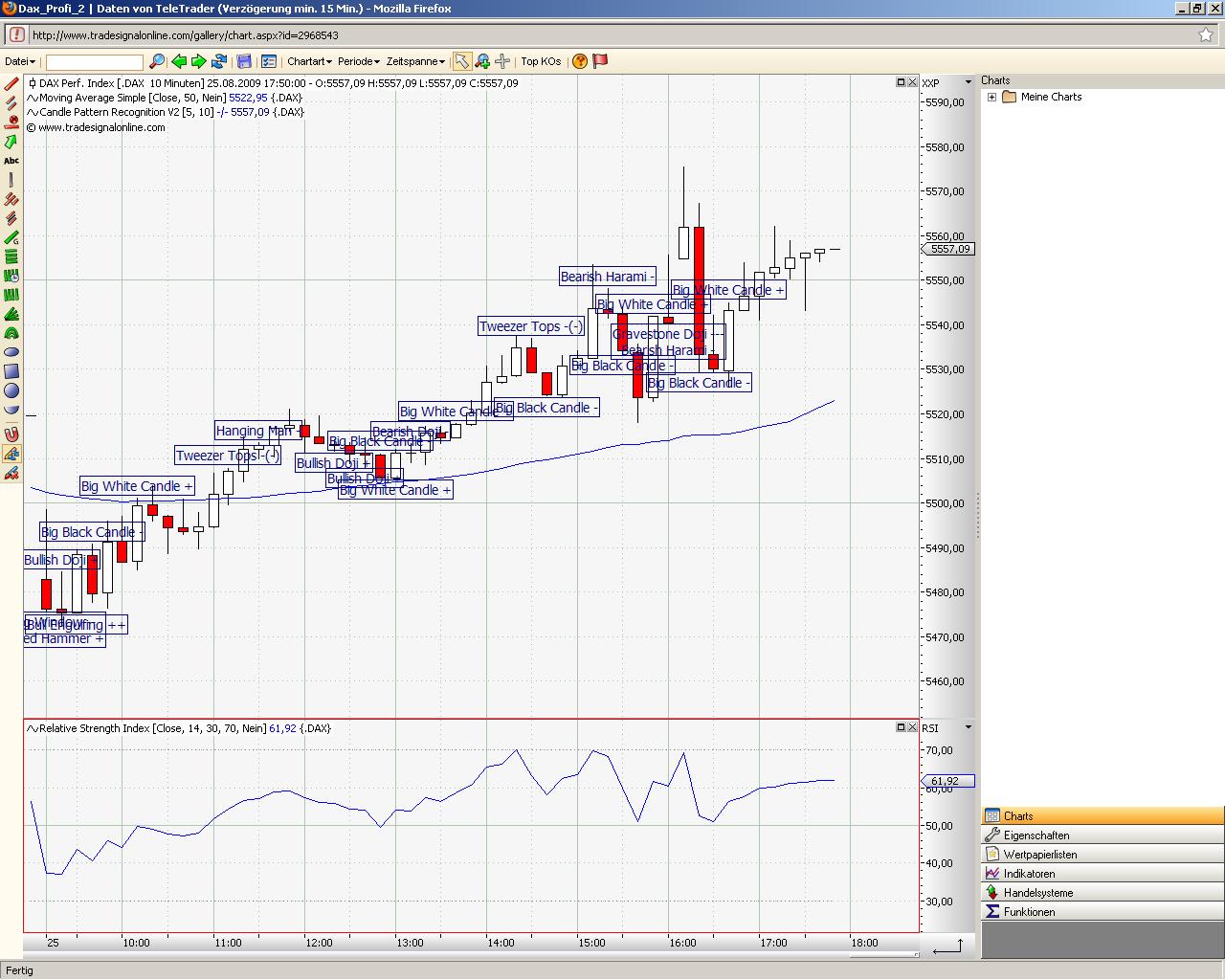Click the blue refresh arrows icon
The image size is (1225, 980).
219,61
